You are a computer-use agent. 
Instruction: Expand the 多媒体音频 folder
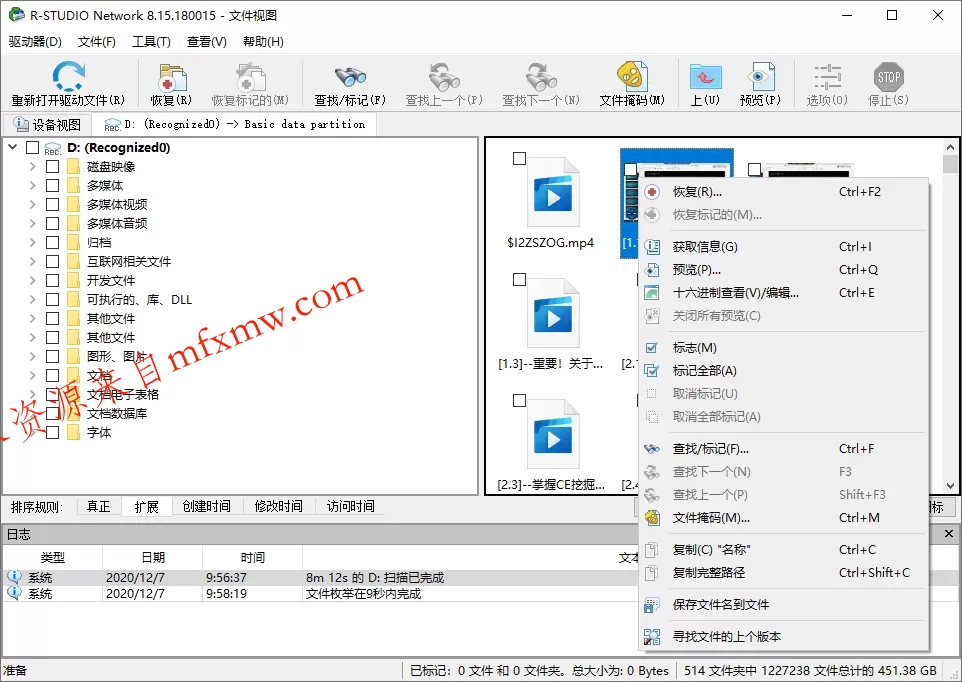click(x=33, y=223)
